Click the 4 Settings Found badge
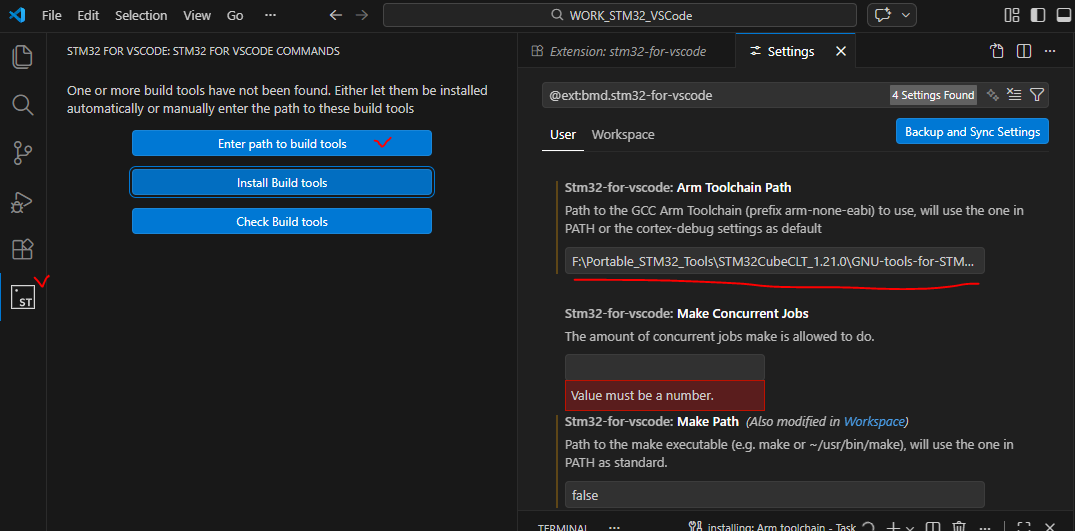The image size is (1075, 531). [934, 95]
